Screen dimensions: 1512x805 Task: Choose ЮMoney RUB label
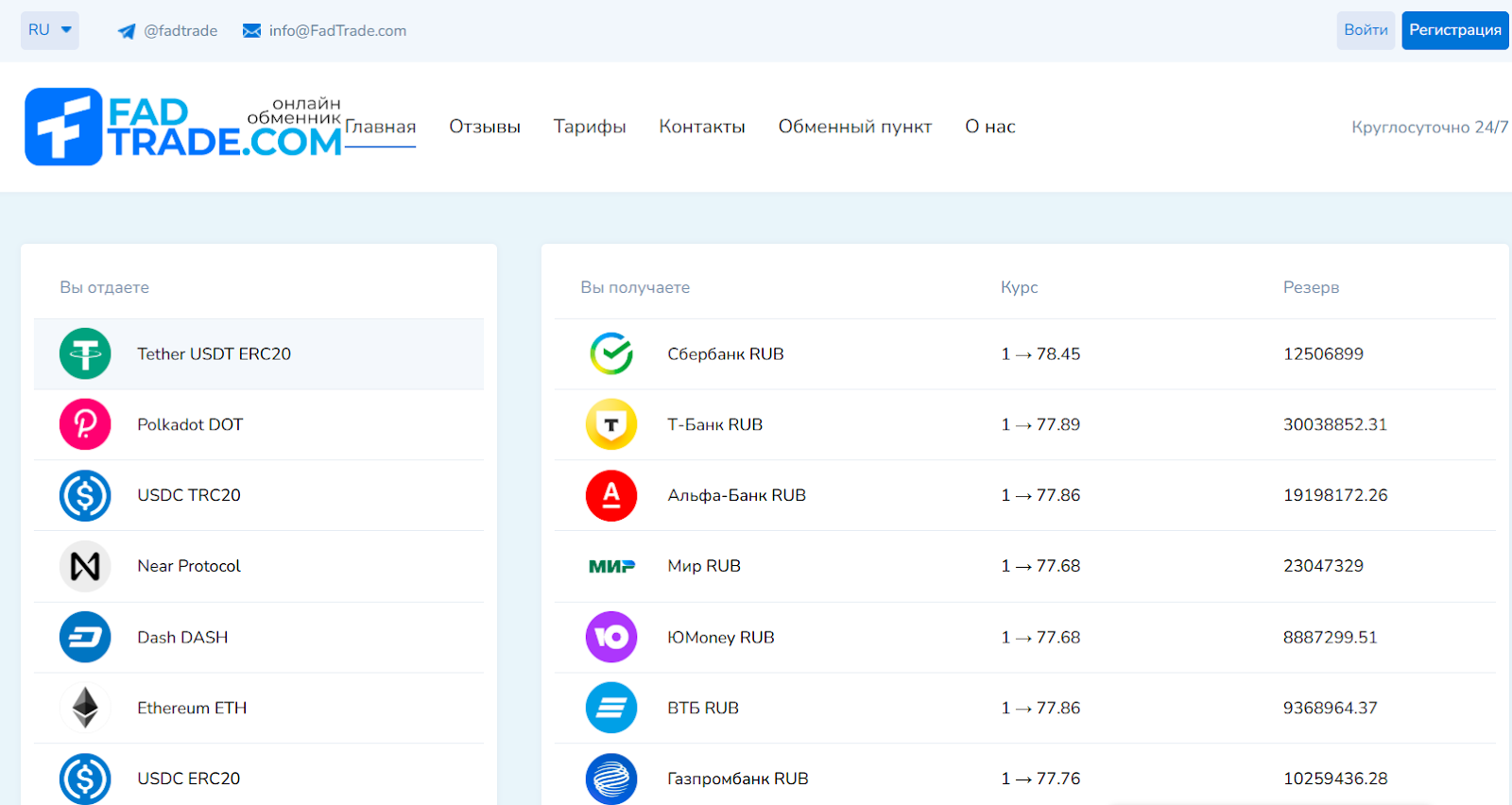click(x=721, y=637)
